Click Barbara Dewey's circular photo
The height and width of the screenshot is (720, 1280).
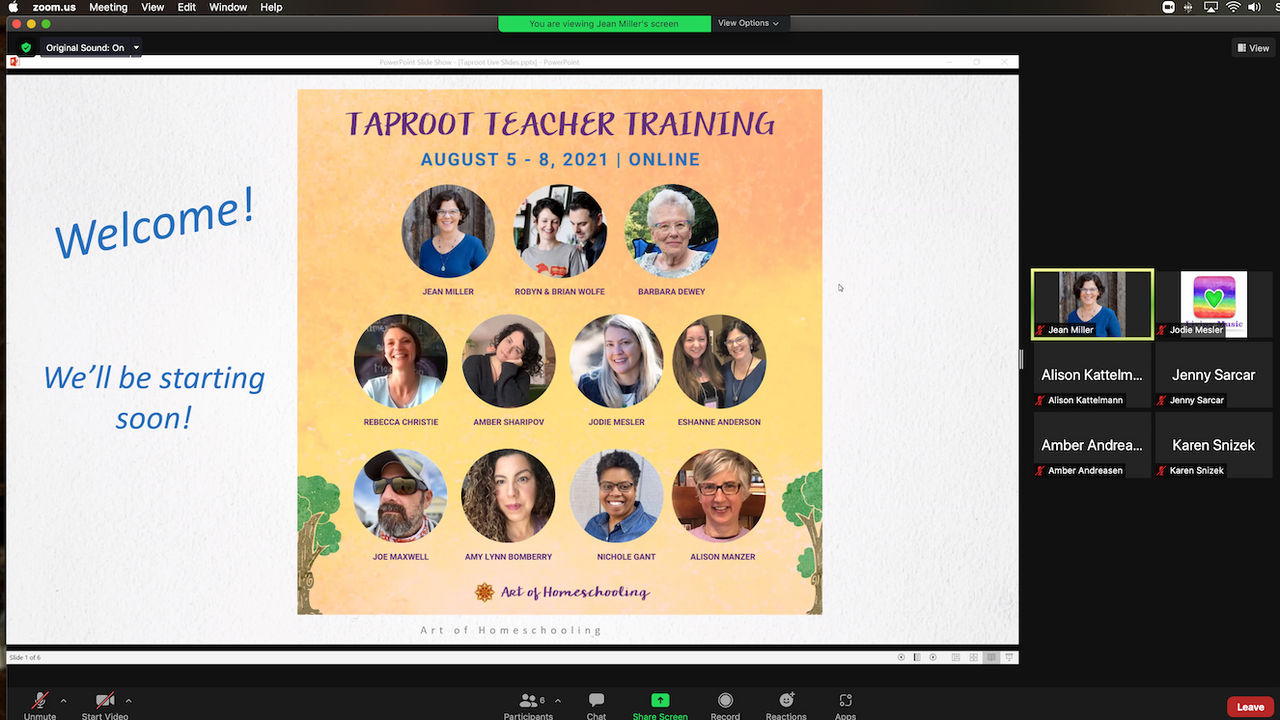671,231
